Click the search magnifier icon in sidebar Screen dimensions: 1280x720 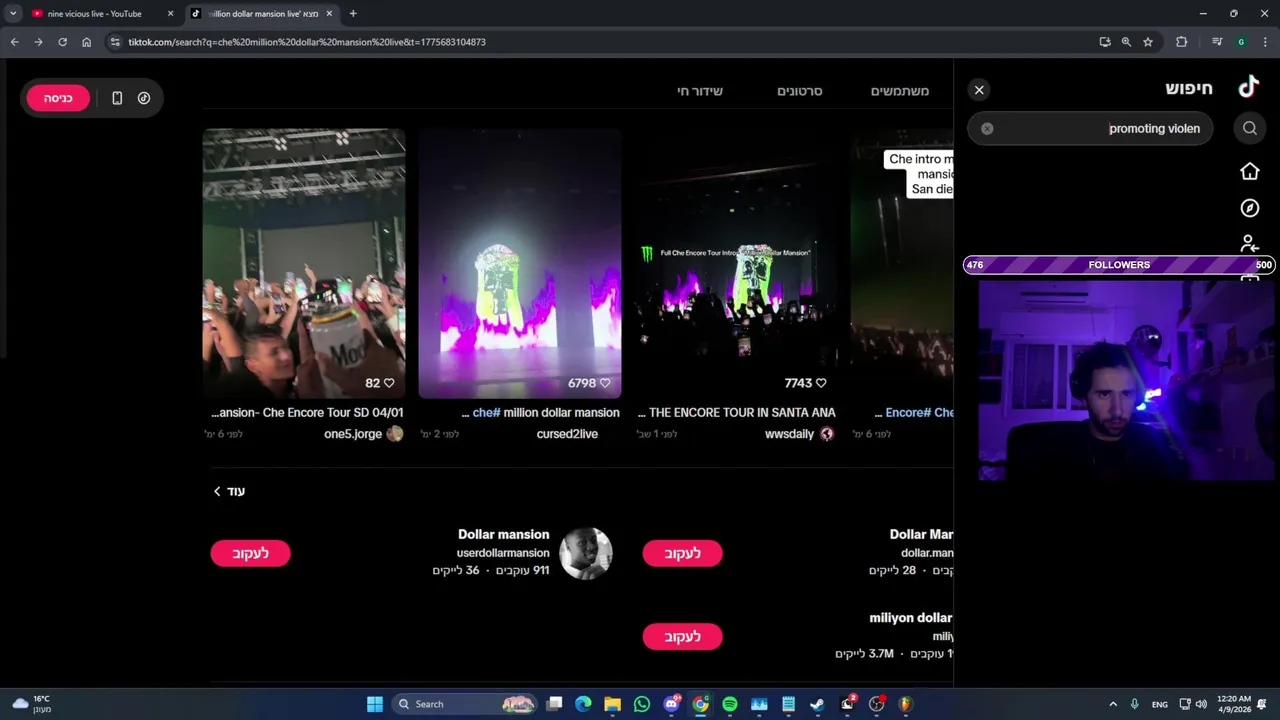[x=1250, y=128]
